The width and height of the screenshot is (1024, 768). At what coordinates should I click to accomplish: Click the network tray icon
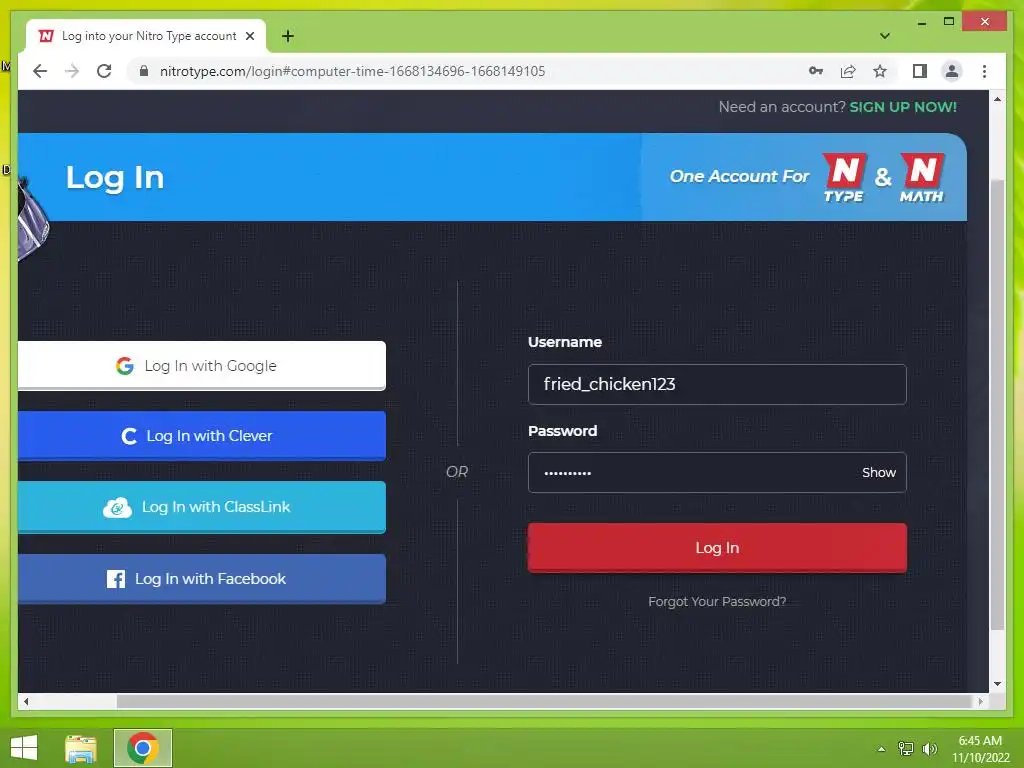pos(906,749)
